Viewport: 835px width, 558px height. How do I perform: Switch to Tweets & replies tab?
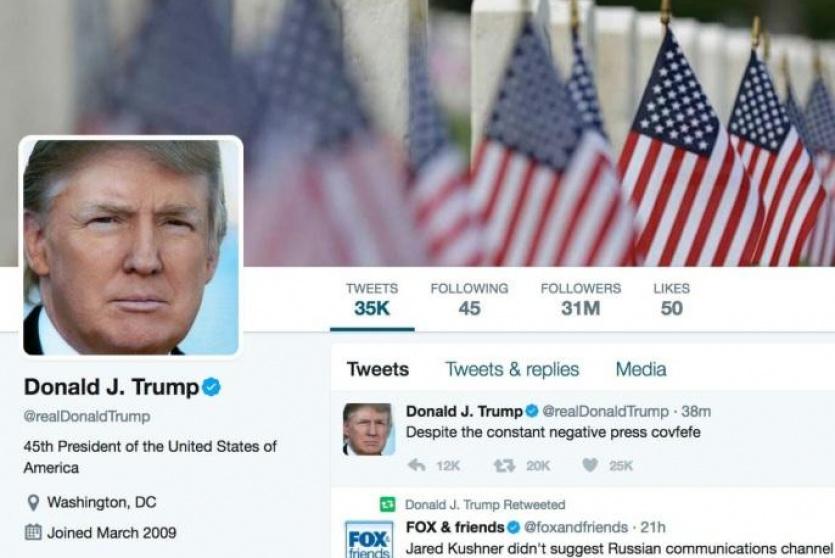[x=512, y=369]
